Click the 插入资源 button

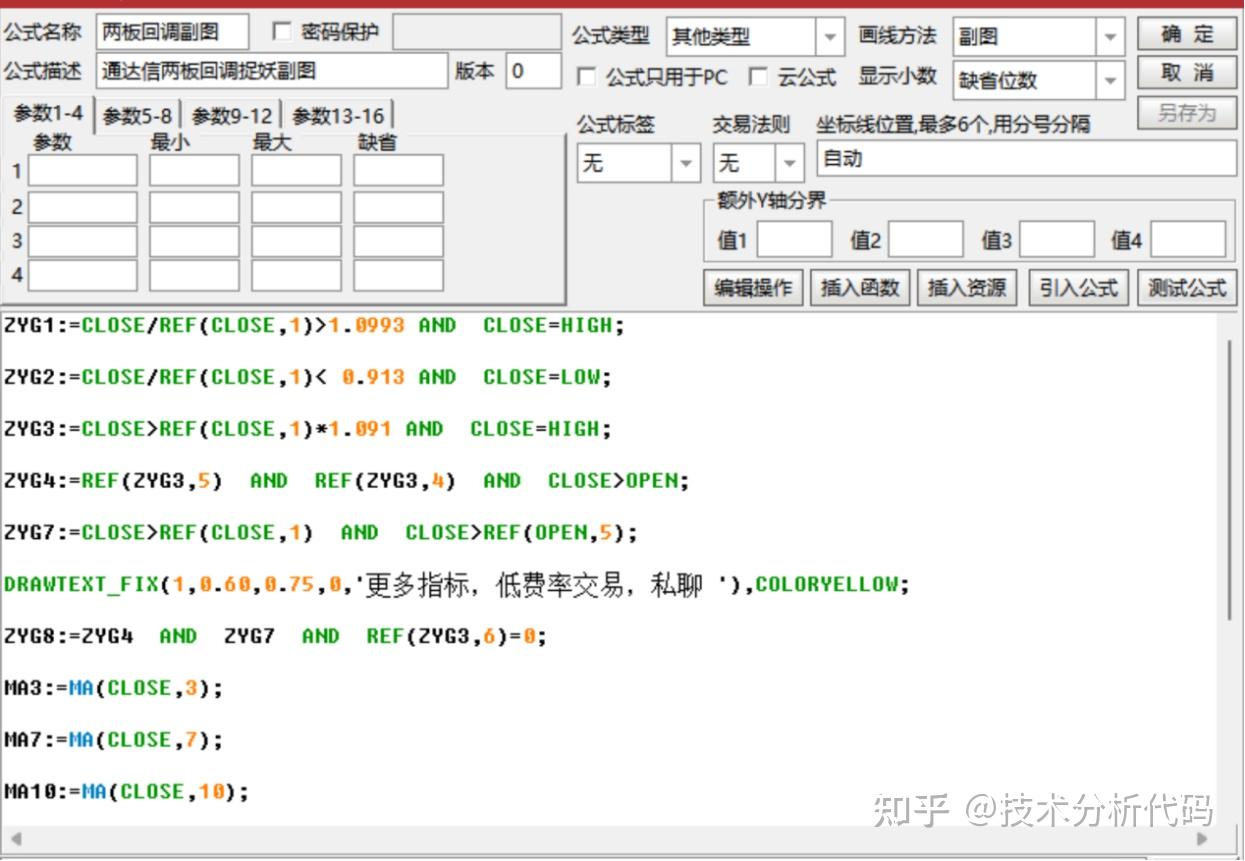(967, 288)
